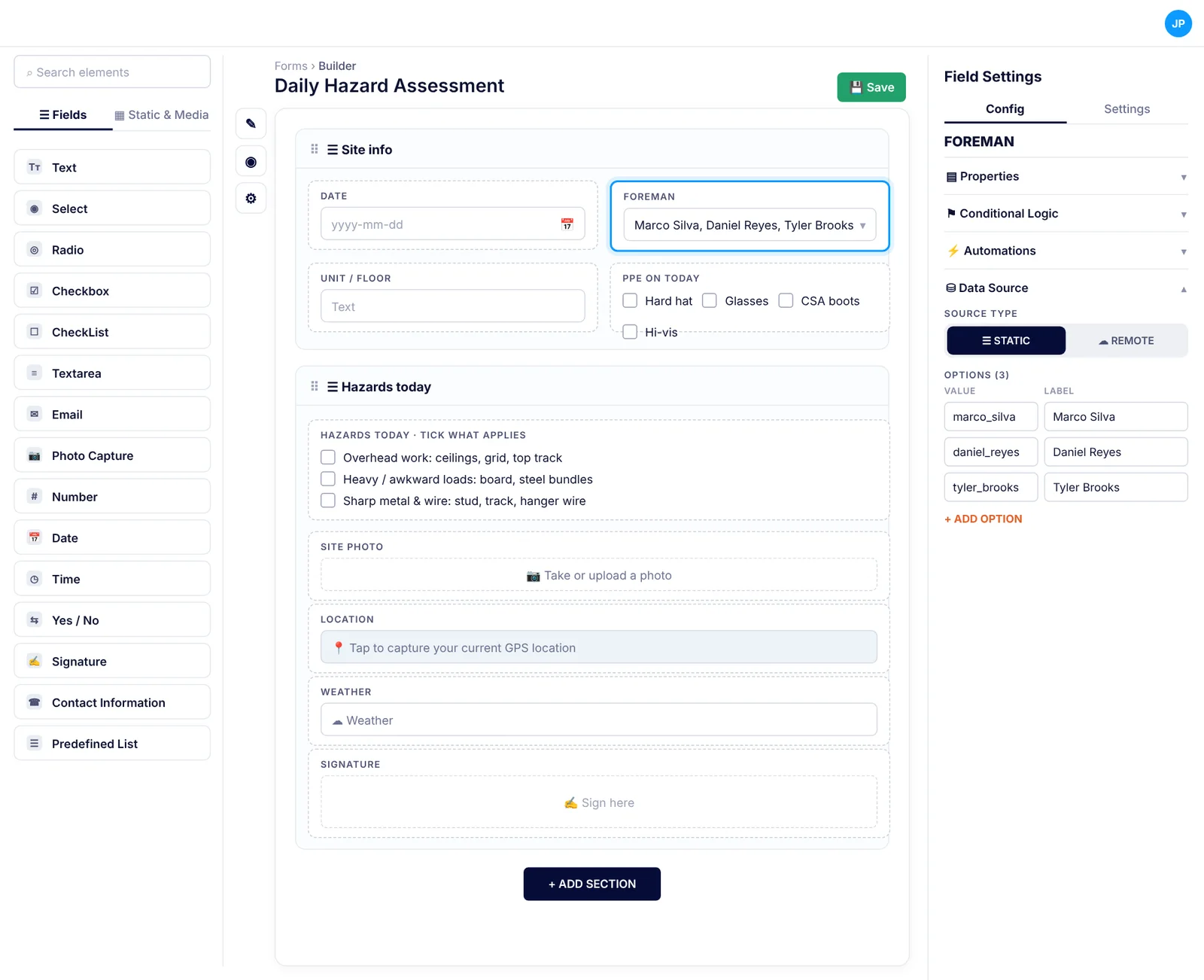Check Overhead work hazard option

click(328, 457)
